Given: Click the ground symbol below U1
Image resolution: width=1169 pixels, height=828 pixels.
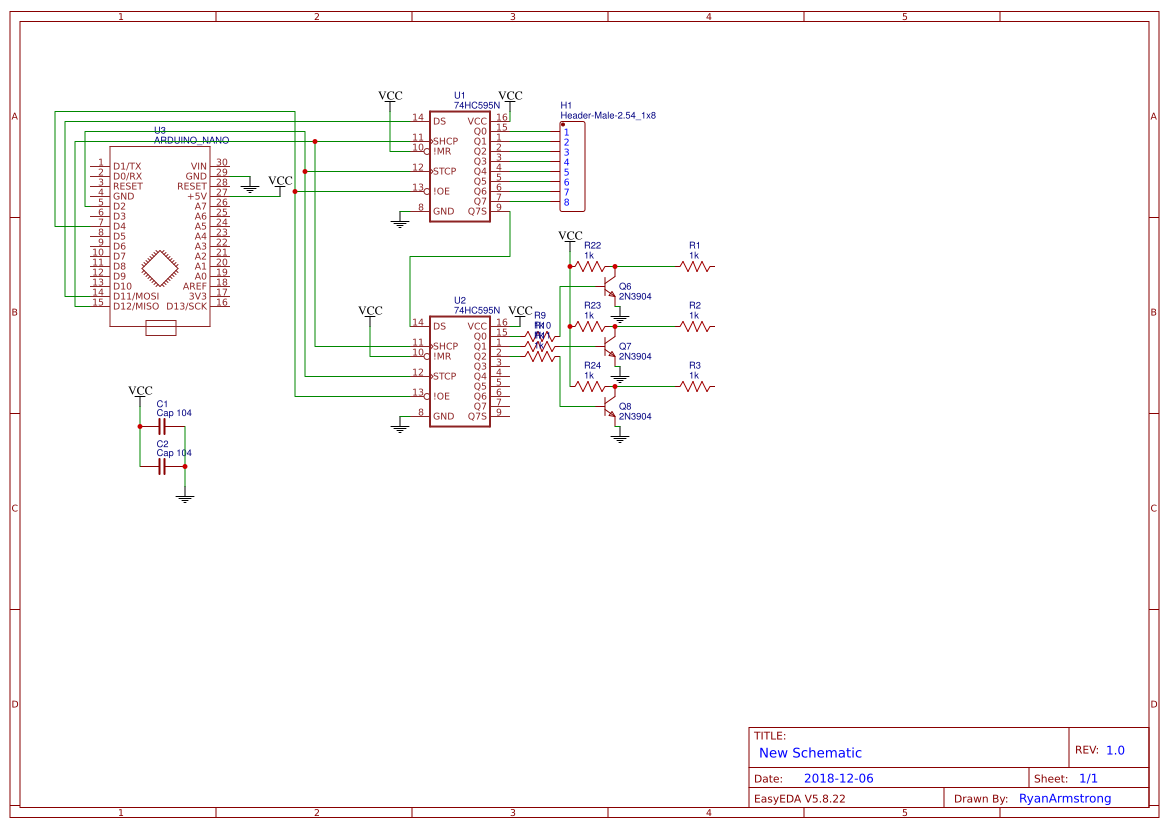Looking at the screenshot, I should [399, 222].
